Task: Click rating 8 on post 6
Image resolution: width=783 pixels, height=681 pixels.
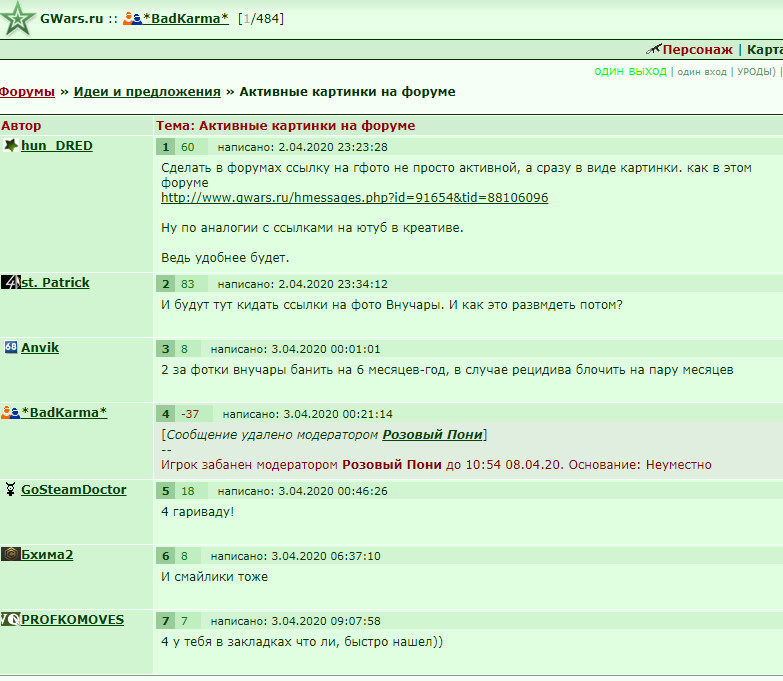Action: coord(184,556)
